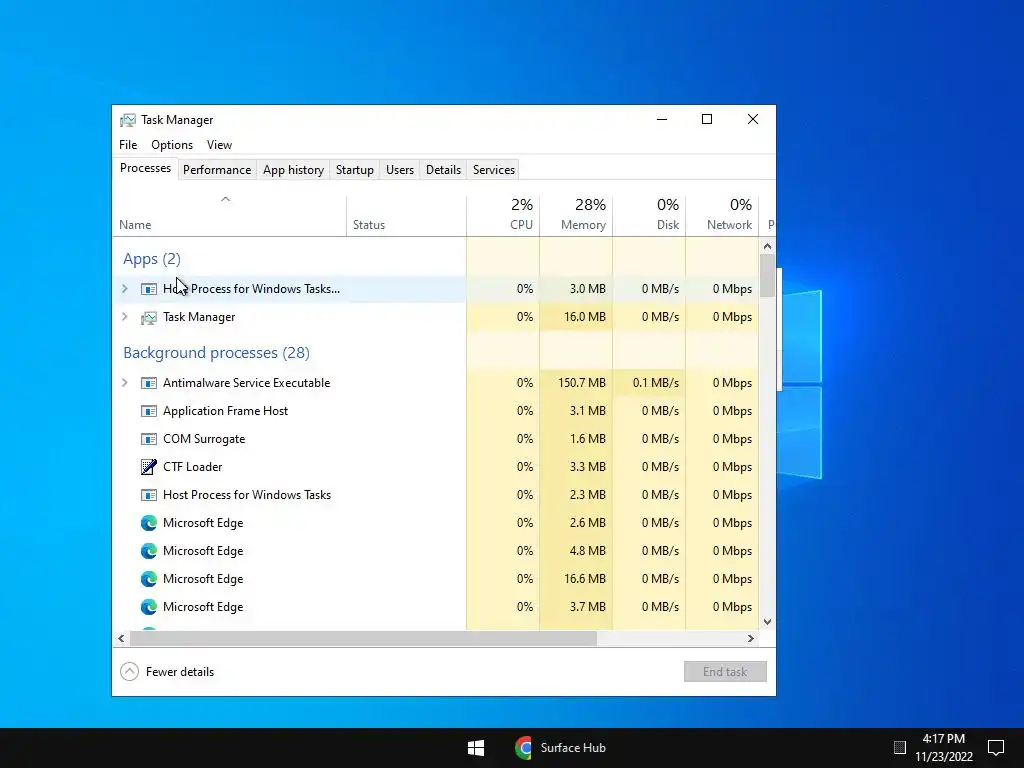
Task: Expand the Host Process for Windows Tasks app row
Action: coord(125,289)
